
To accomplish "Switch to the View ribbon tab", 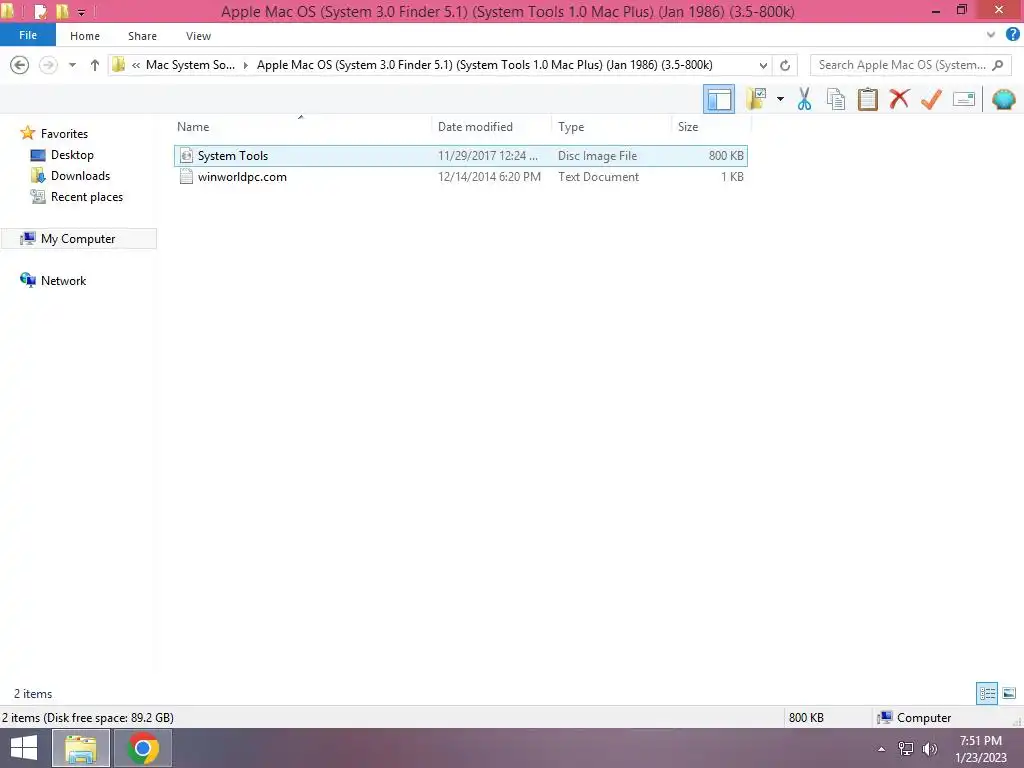I will (198, 36).
